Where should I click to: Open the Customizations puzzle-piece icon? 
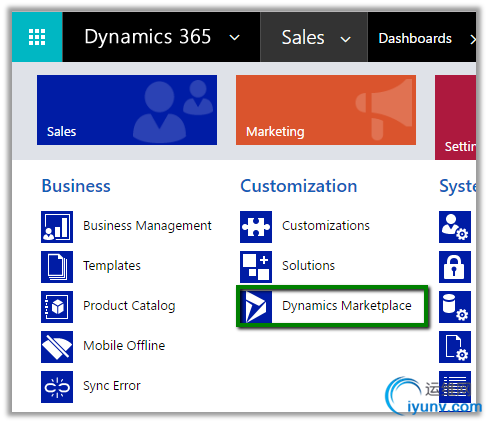click(x=256, y=227)
